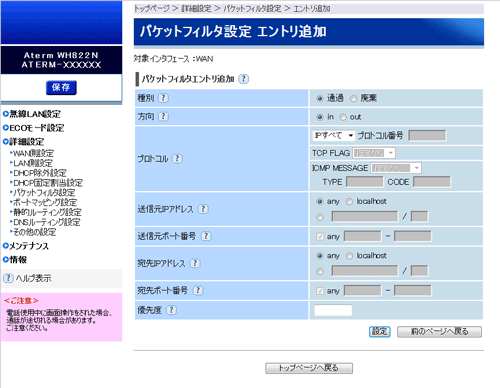Screen dimensions: 500x388
Task: Click the ICMP TYPE input field
Action: click(365, 182)
